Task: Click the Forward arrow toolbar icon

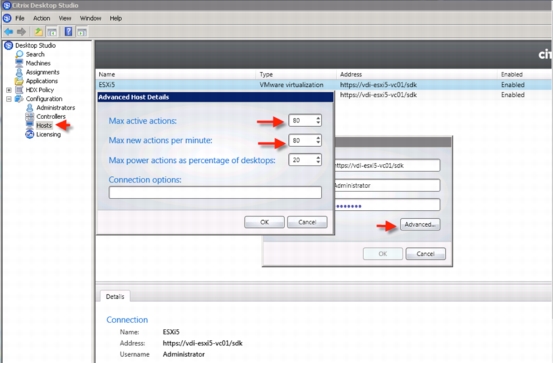Action: click(22, 32)
